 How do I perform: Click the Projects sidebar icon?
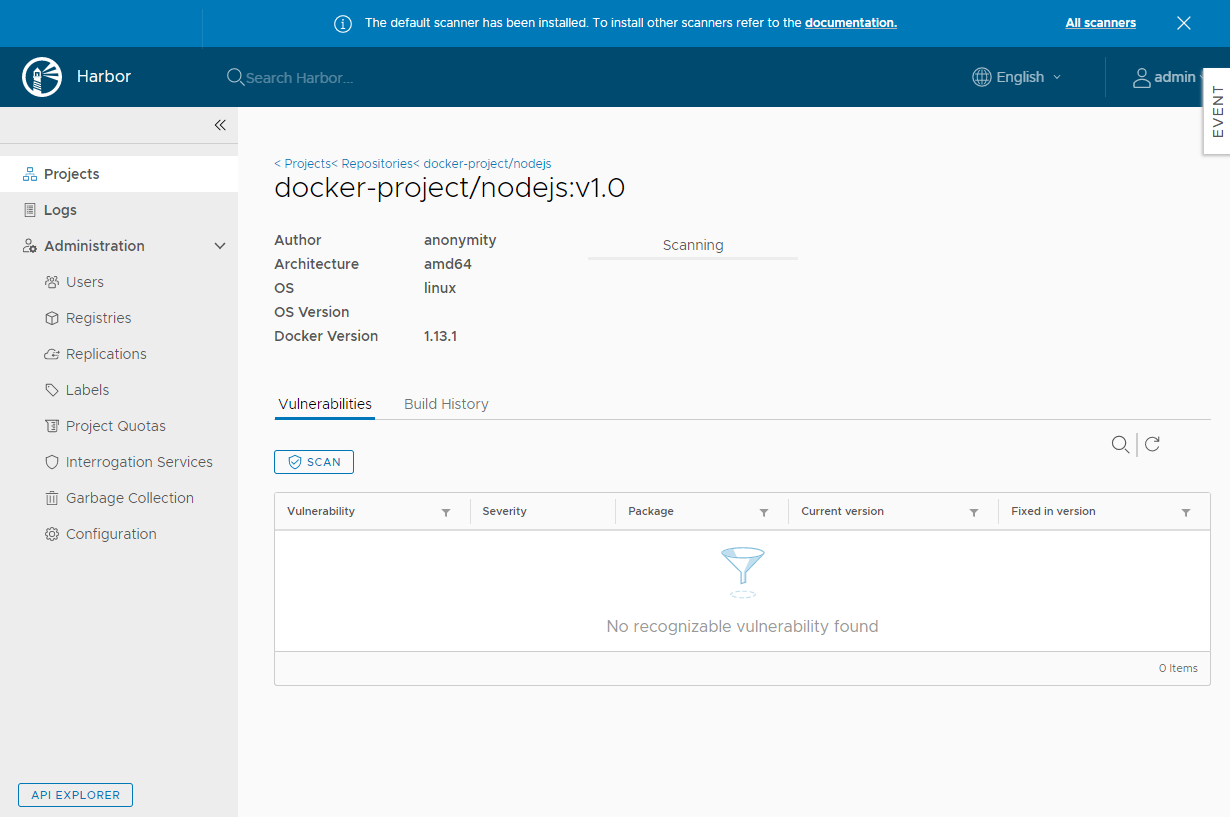click(30, 174)
